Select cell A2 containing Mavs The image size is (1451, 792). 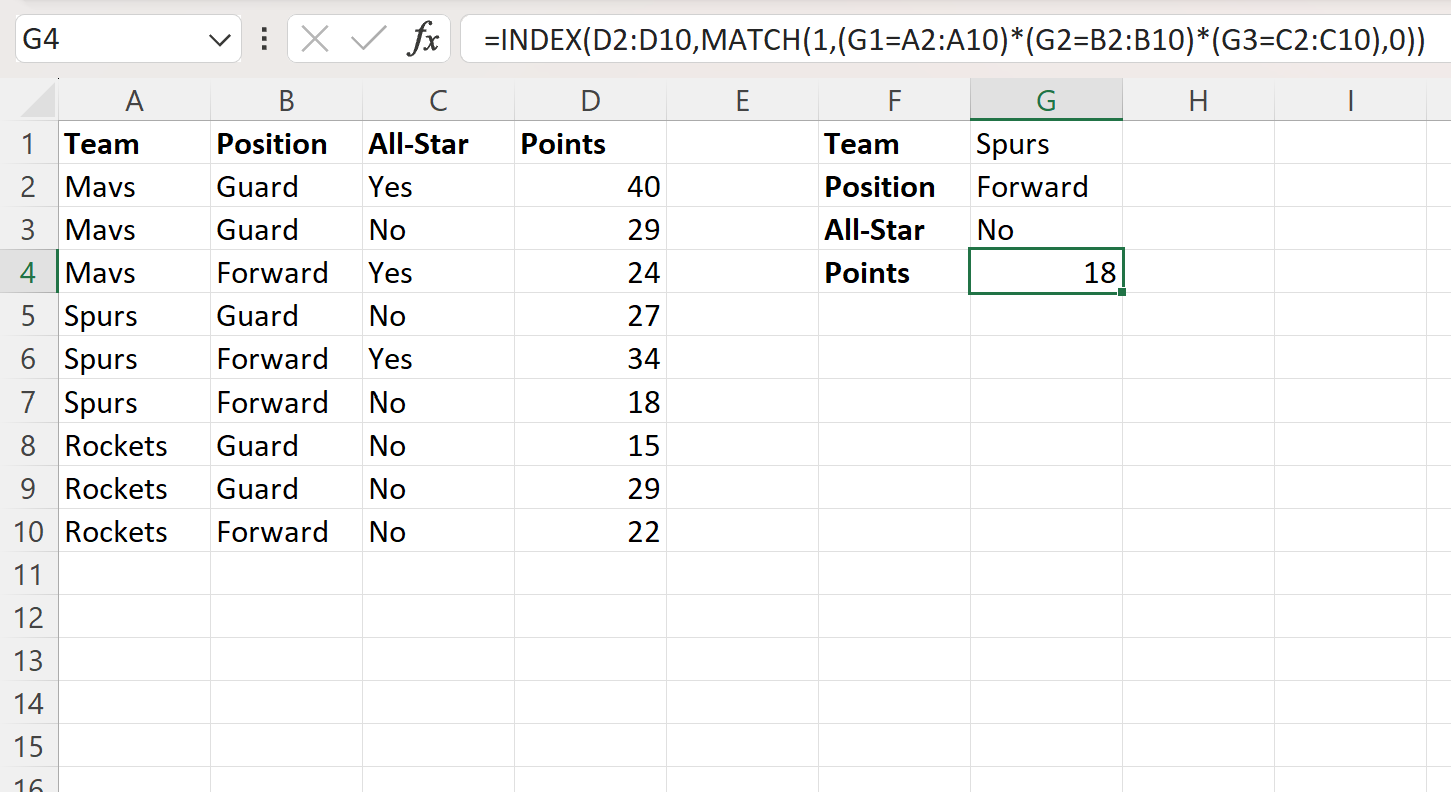pyautogui.click(x=134, y=186)
